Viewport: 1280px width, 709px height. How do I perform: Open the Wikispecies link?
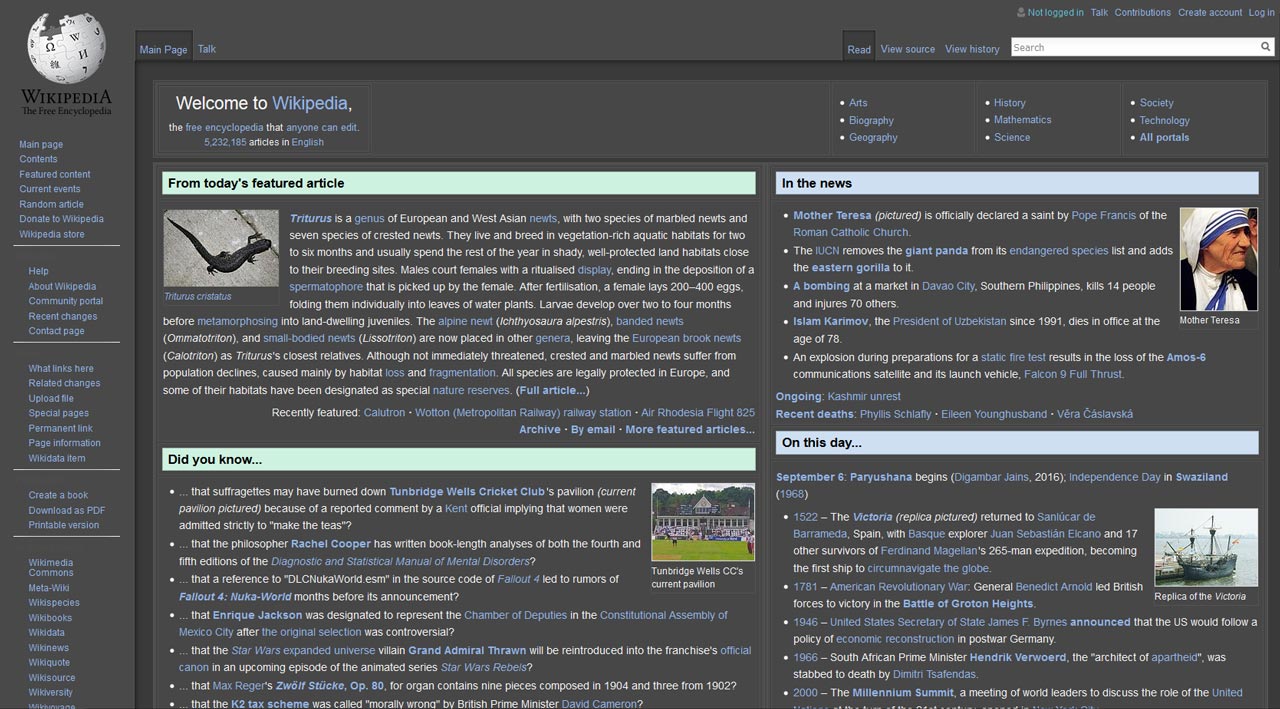[x=54, y=603]
